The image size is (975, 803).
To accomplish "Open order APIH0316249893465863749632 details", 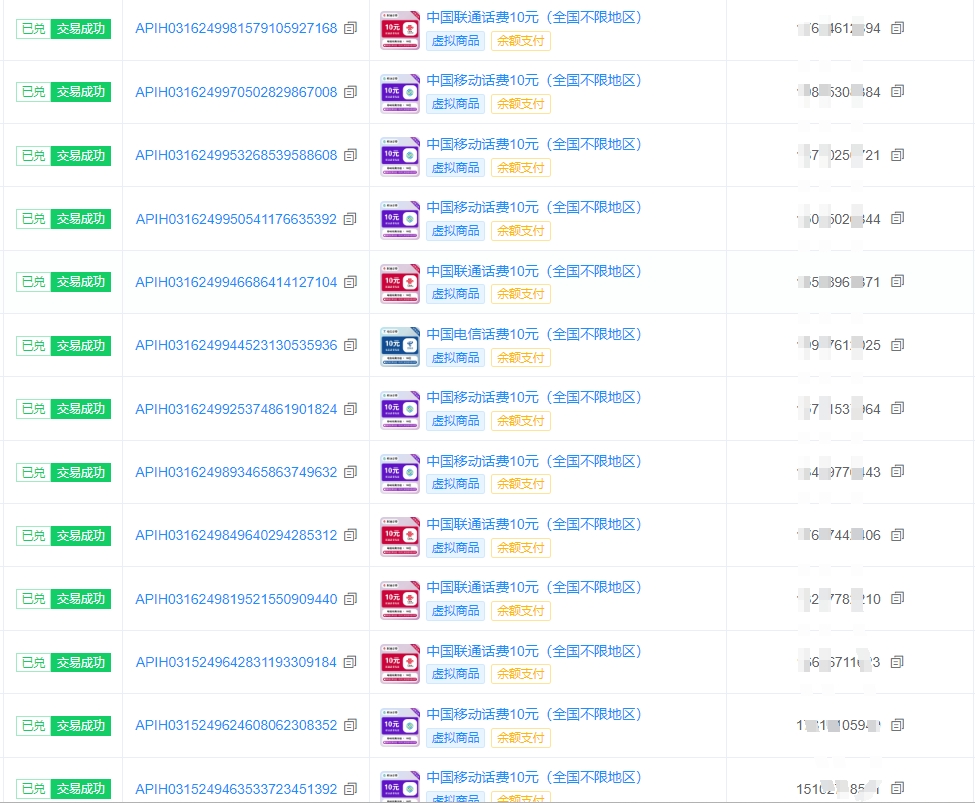I will [236, 472].
